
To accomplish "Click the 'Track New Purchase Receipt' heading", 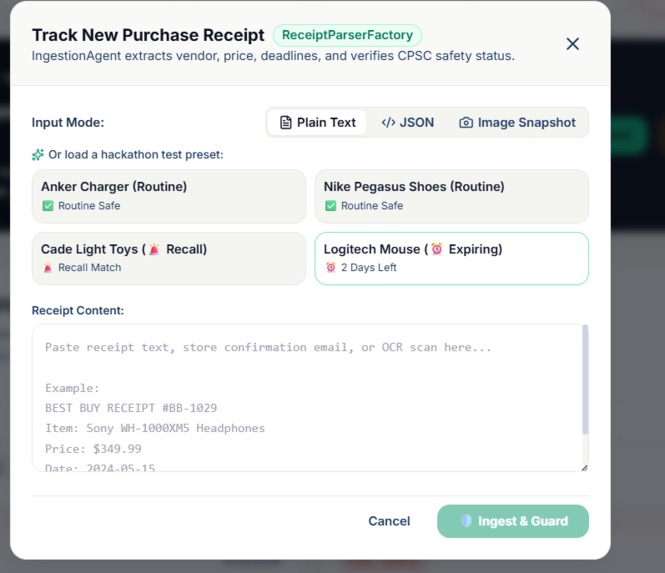I will point(148,35).
